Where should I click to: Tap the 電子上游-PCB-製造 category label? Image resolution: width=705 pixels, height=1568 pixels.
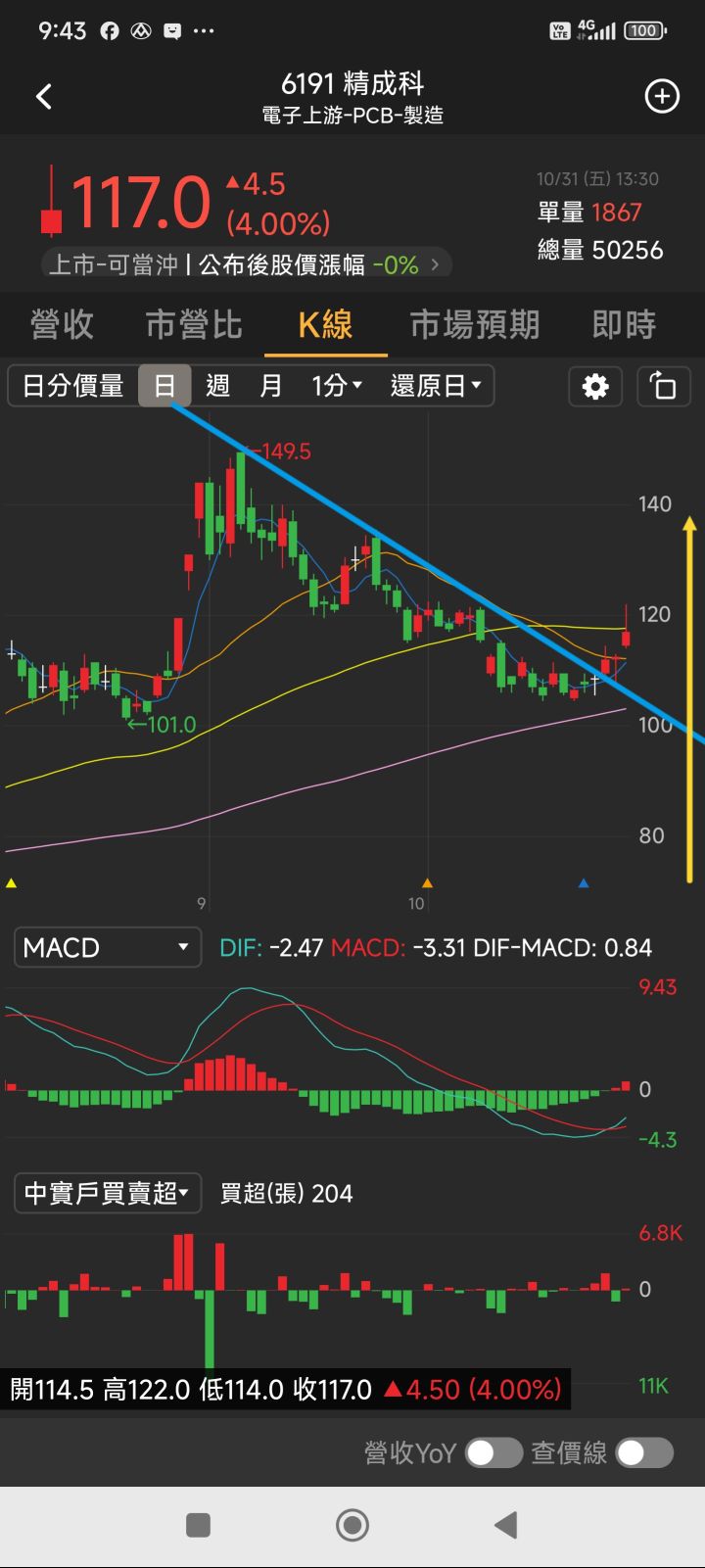click(352, 116)
